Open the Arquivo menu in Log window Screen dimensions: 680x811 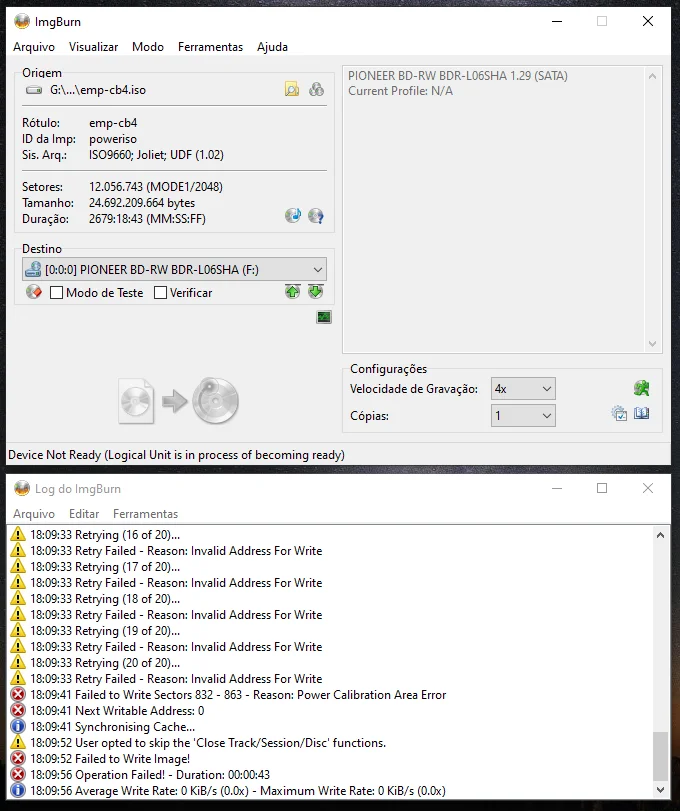pos(34,514)
